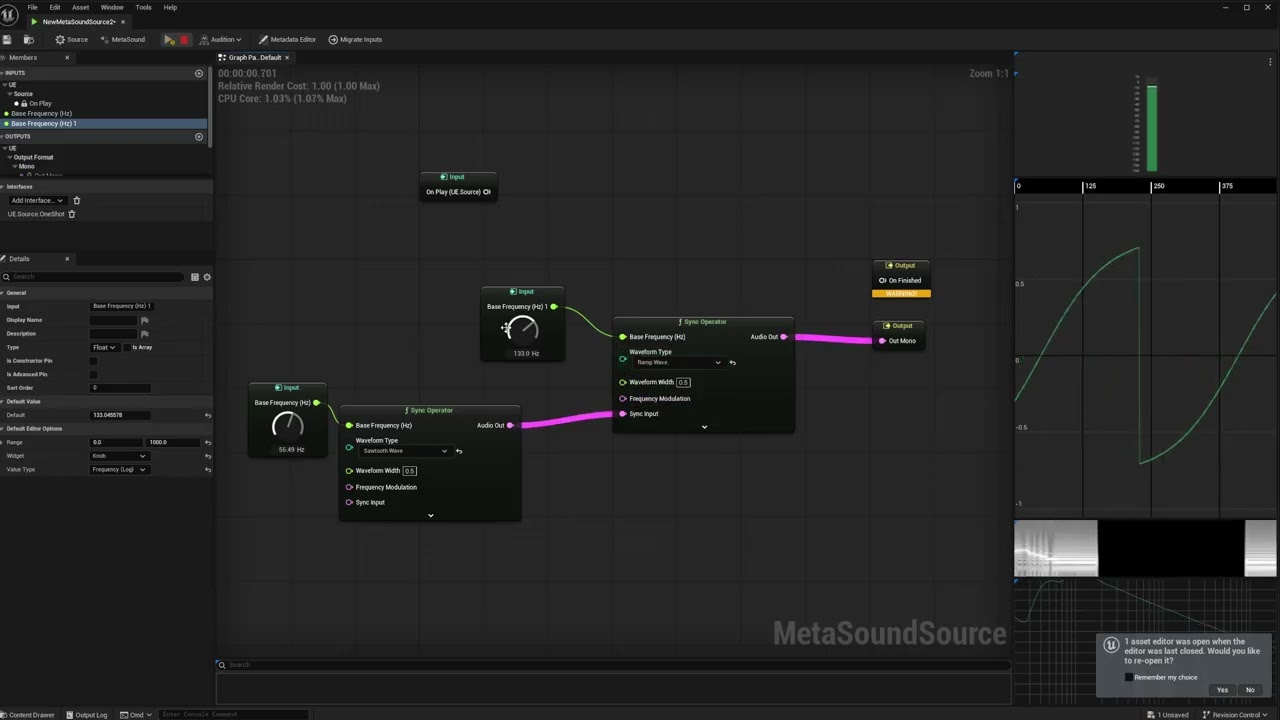Toggle the Is Array checkbox
Image resolution: width=1280 pixels, height=720 pixels.
[127, 347]
